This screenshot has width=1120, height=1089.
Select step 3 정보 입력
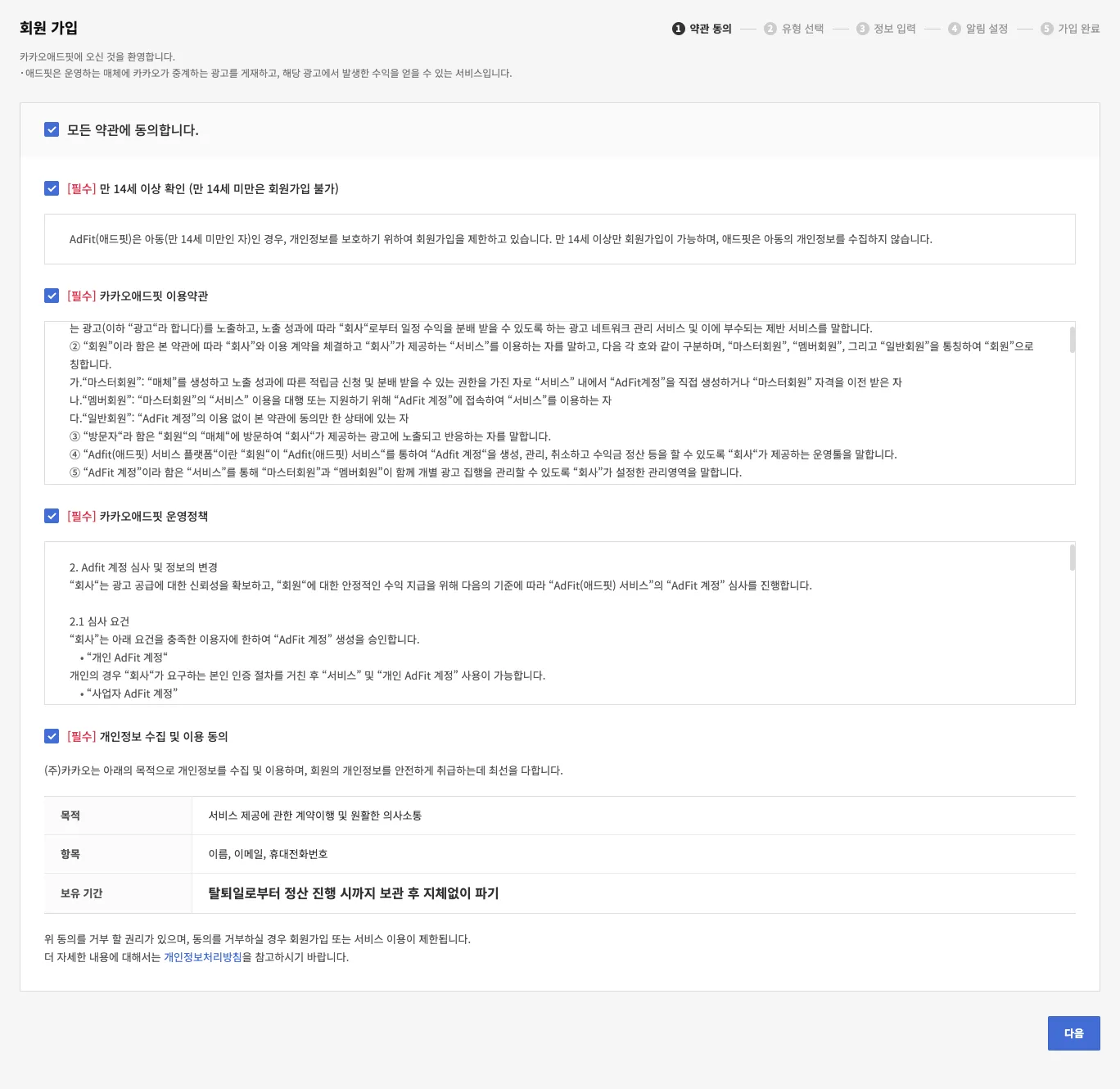(x=886, y=29)
